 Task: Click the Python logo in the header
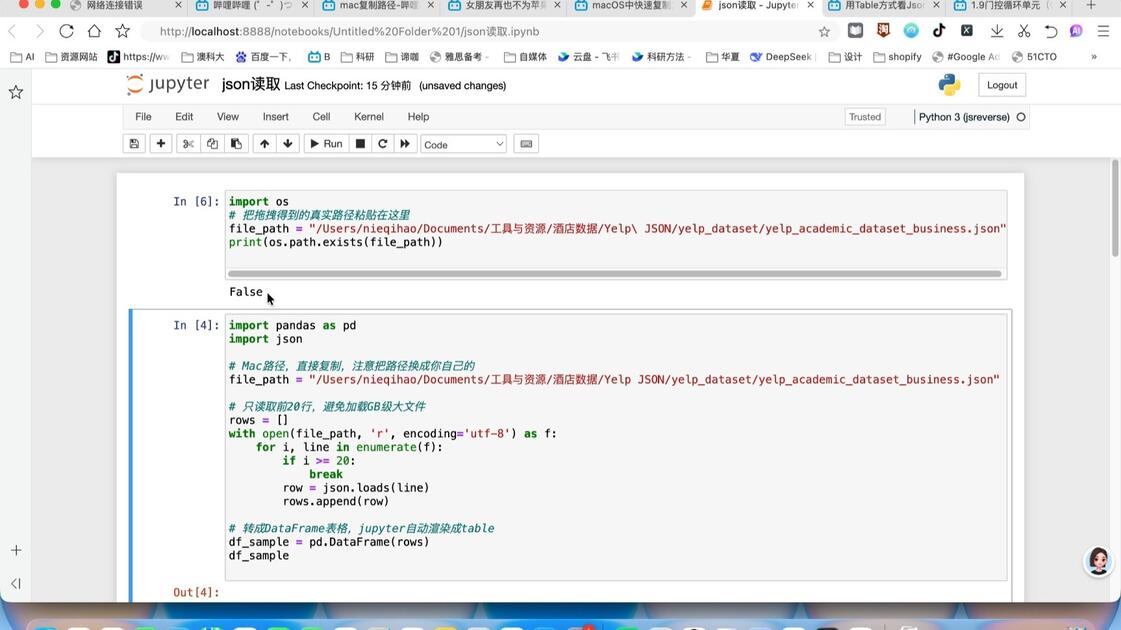pos(949,84)
